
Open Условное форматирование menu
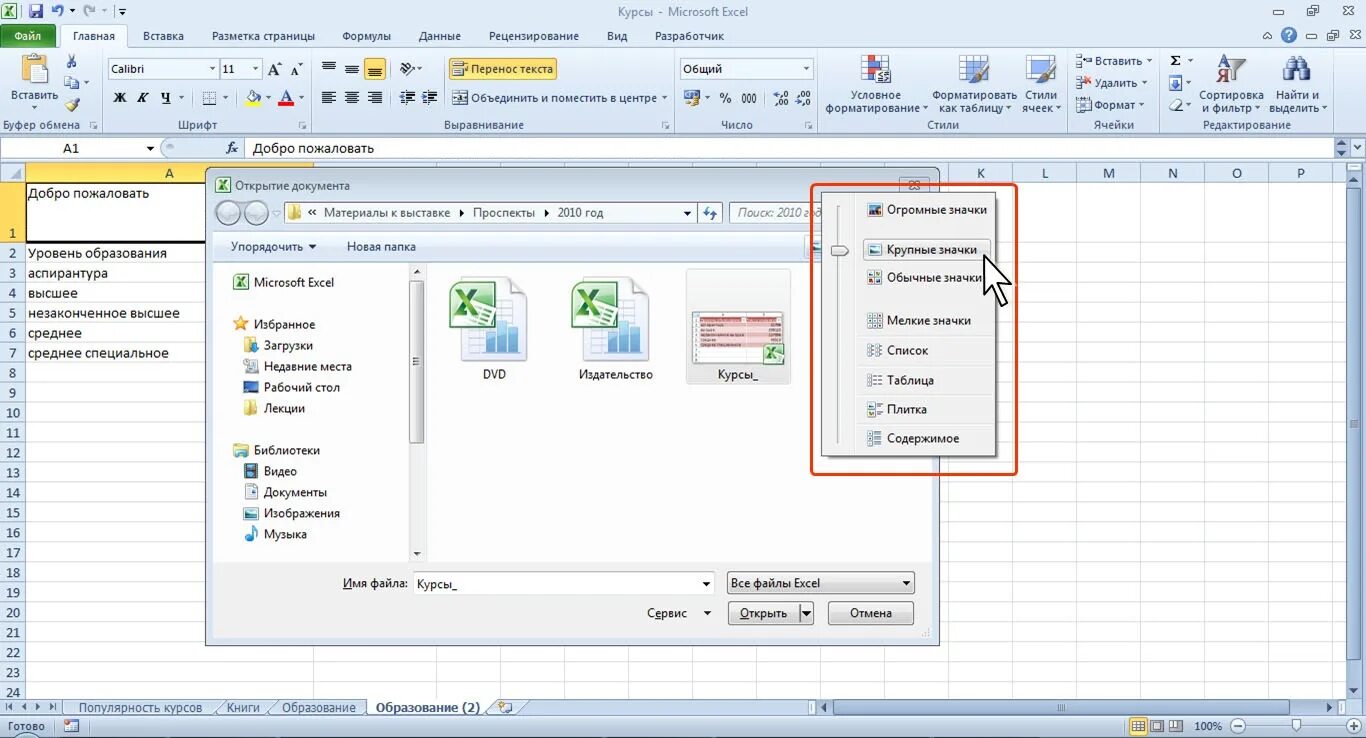point(876,84)
